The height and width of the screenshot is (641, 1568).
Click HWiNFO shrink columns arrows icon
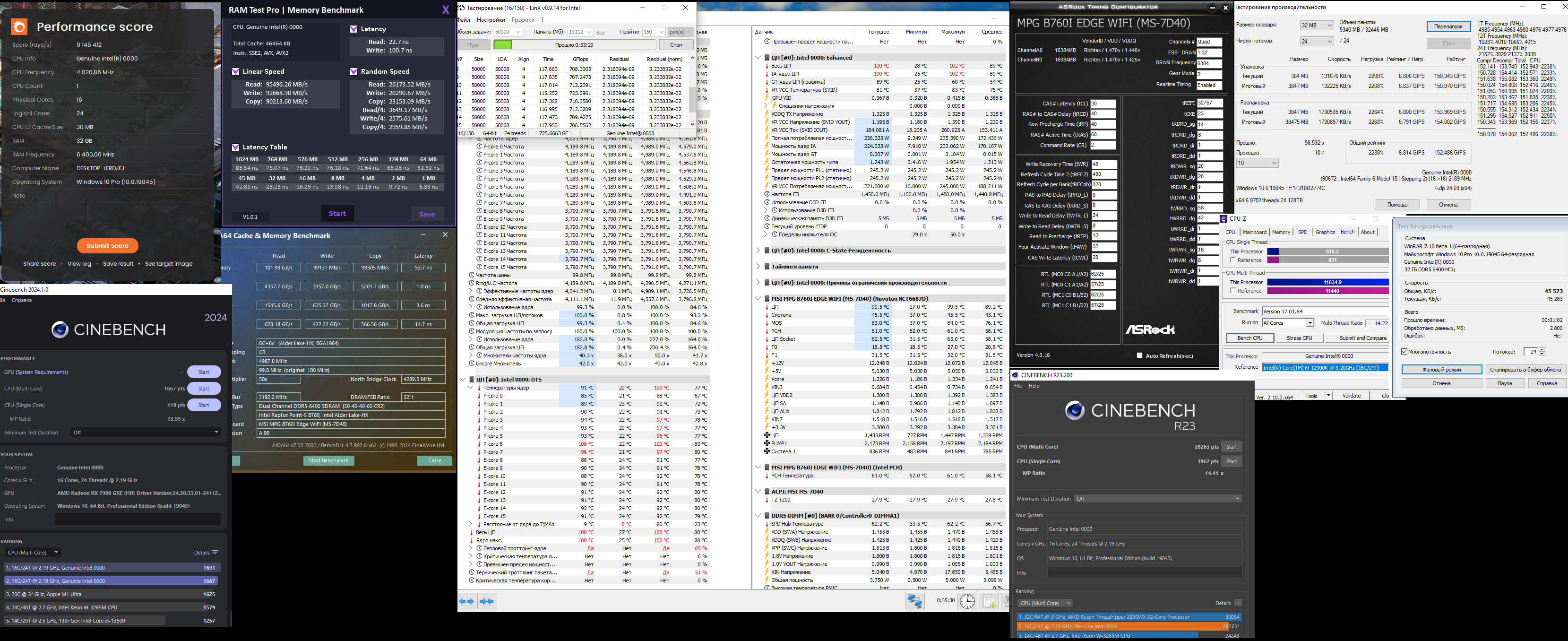(487, 601)
